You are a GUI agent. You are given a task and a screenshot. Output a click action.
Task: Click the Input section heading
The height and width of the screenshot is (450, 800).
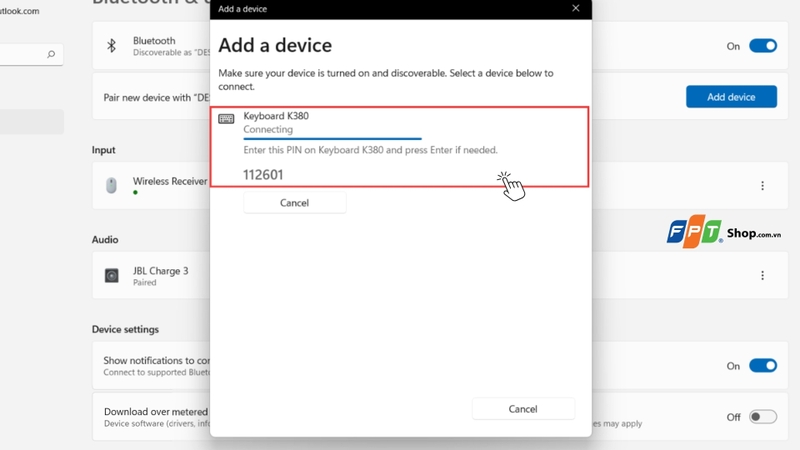point(104,150)
